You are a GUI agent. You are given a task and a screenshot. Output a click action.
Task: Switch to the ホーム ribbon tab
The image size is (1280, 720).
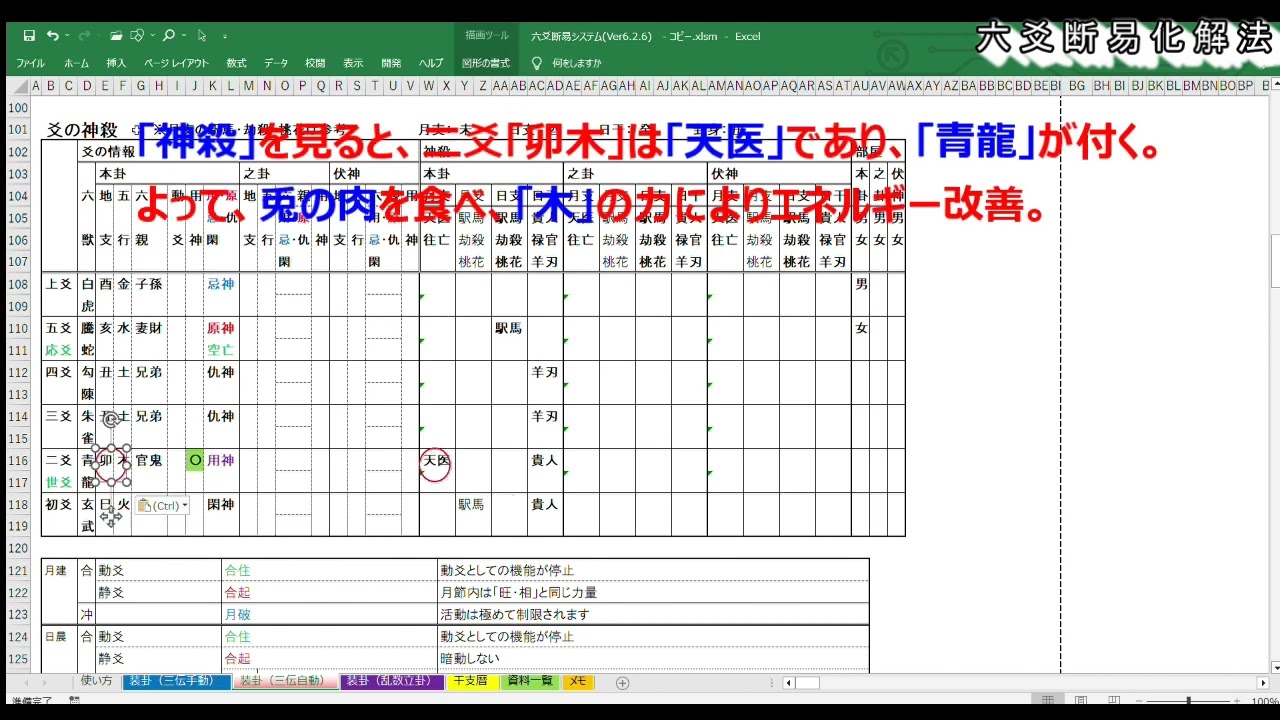pyautogui.click(x=76, y=63)
